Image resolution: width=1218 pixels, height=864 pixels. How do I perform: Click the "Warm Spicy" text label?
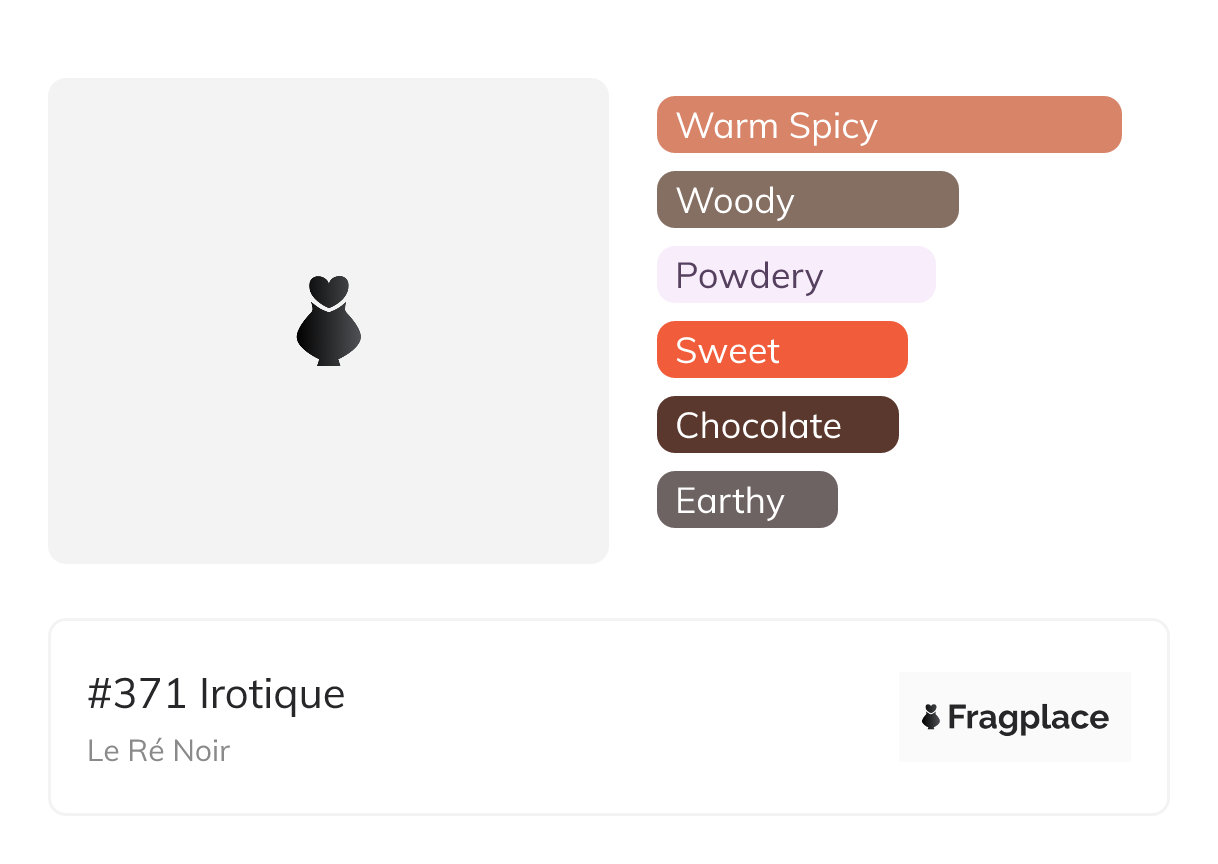pos(777,126)
